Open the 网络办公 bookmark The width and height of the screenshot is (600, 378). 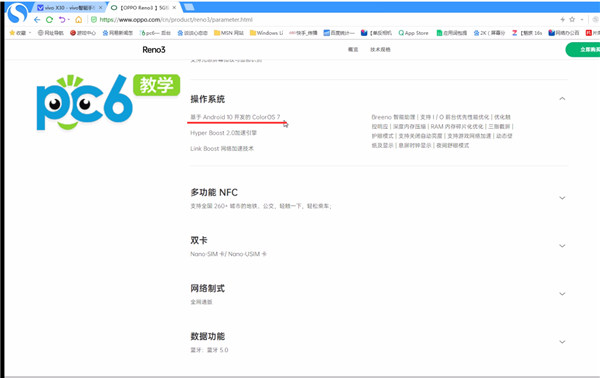[x=564, y=33]
